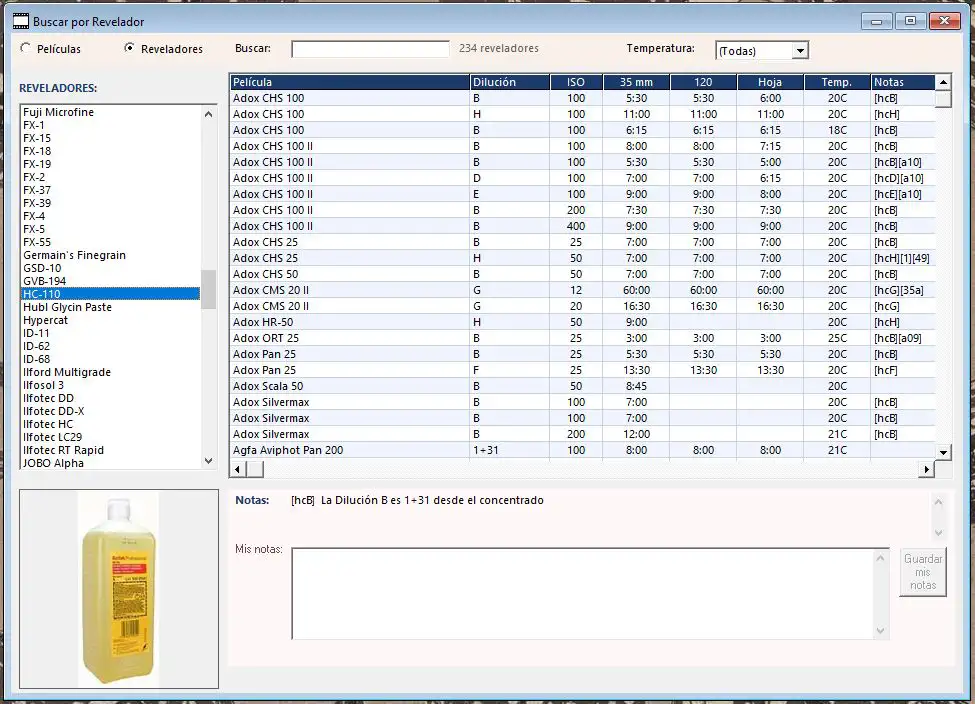Click Mis notas scroll down arrow
The image size is (975, 704).
click(880, 631)
